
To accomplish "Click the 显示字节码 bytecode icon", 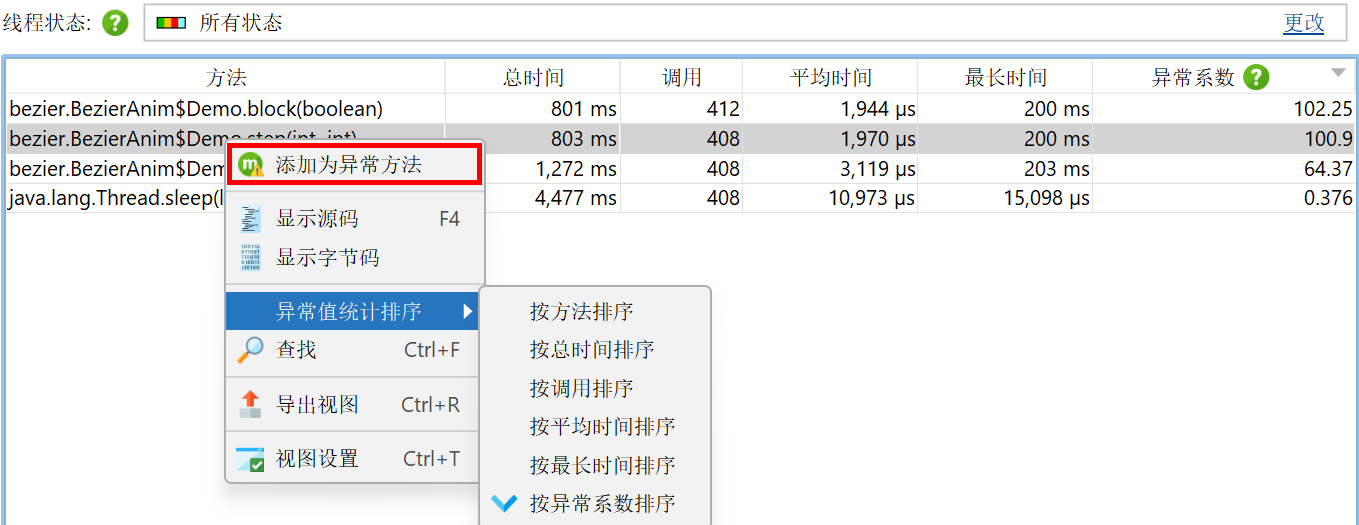I will [x=251, y=257].
